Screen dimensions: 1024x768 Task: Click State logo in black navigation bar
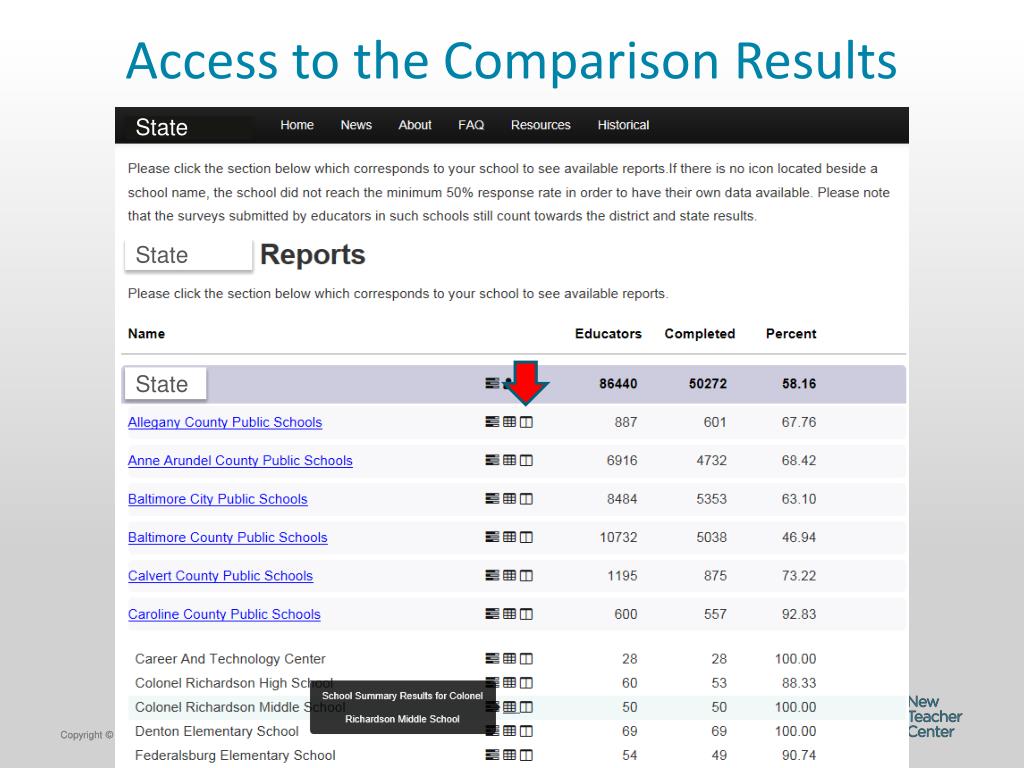pos(161,127)
